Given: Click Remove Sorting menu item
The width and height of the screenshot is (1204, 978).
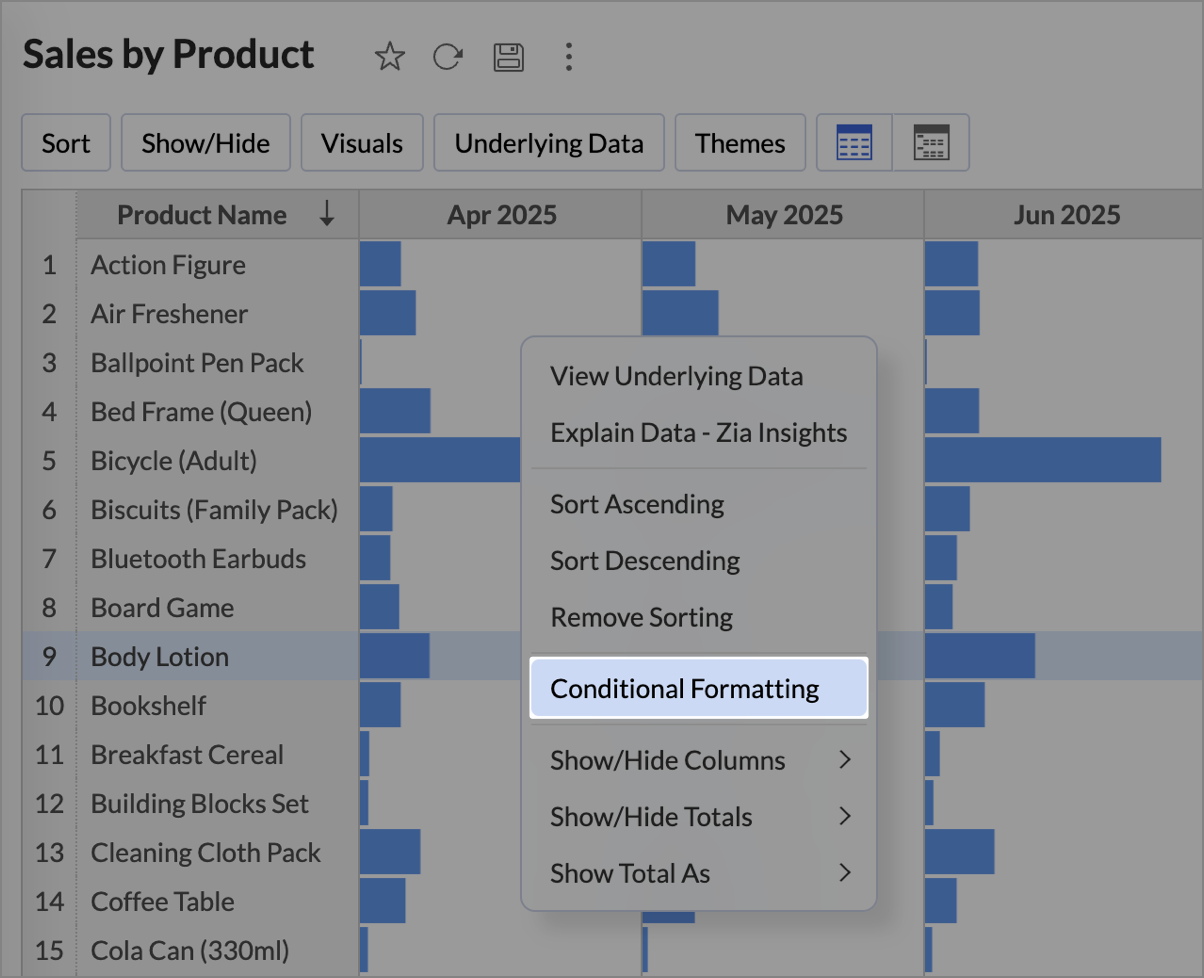Looking at the screenshot, I should (641, 617).
